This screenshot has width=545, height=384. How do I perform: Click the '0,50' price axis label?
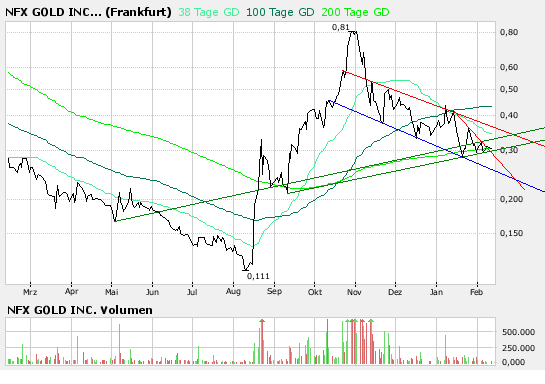click(x=509, y=89)
